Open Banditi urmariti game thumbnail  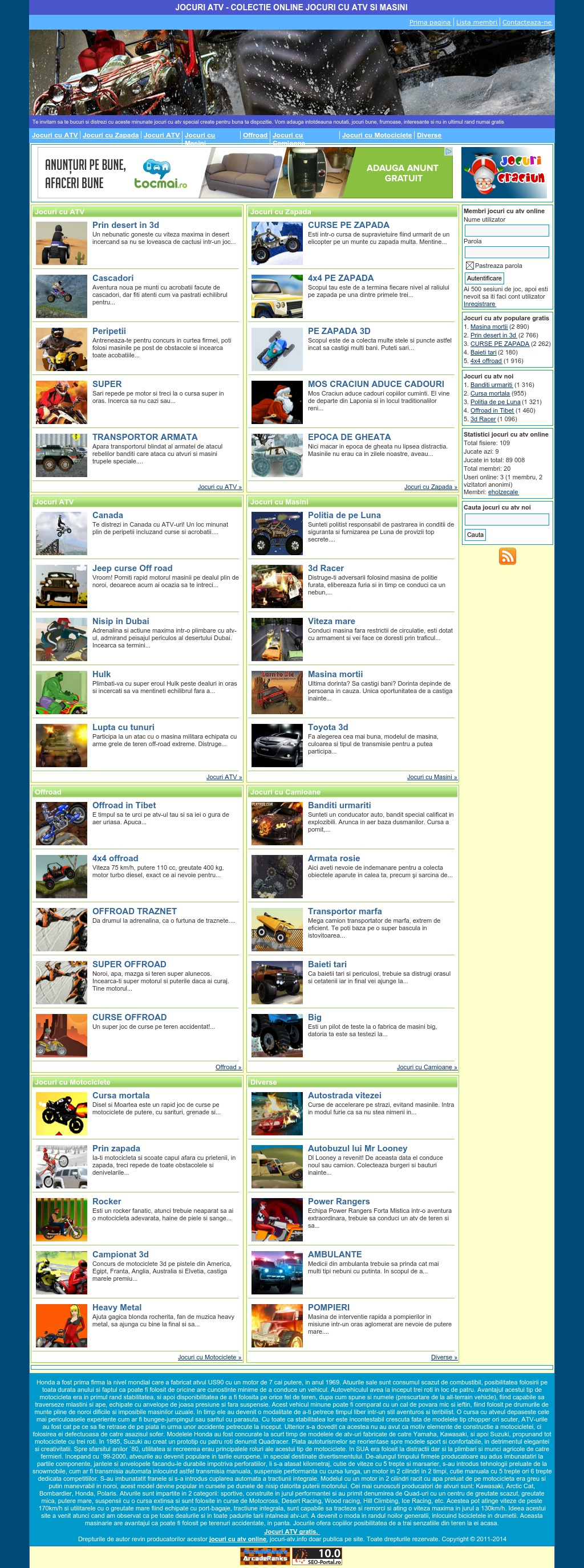277,824
